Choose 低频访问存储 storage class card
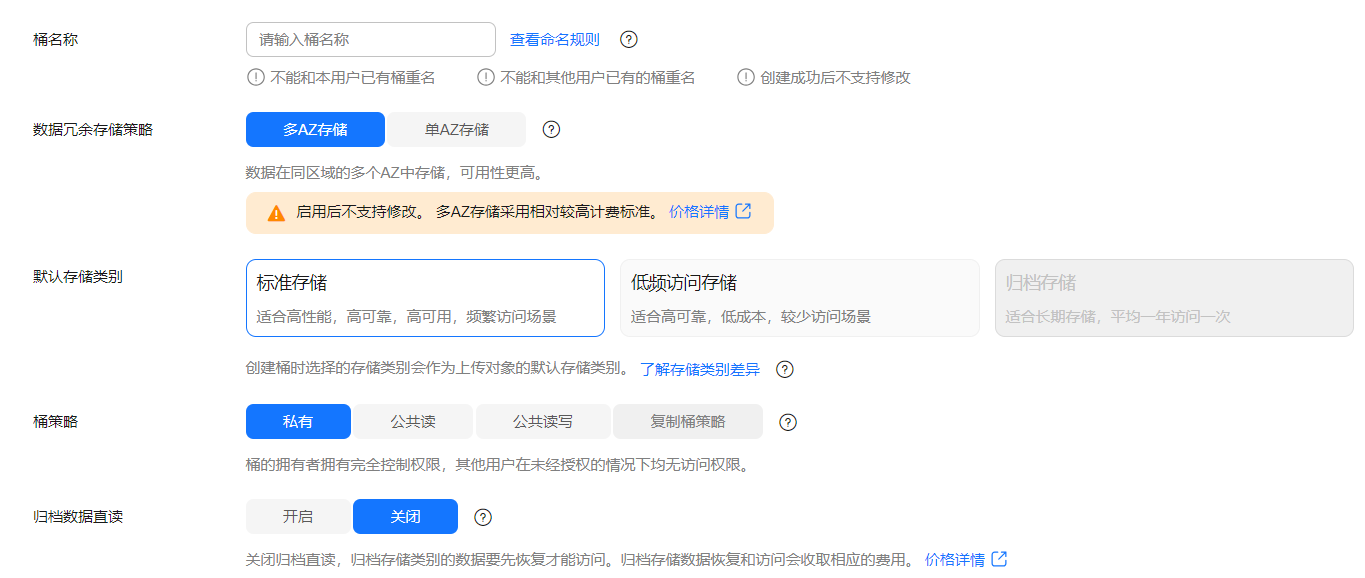Image resolution: width=1365 pixels, height=578 pixels. click(800, 298)
